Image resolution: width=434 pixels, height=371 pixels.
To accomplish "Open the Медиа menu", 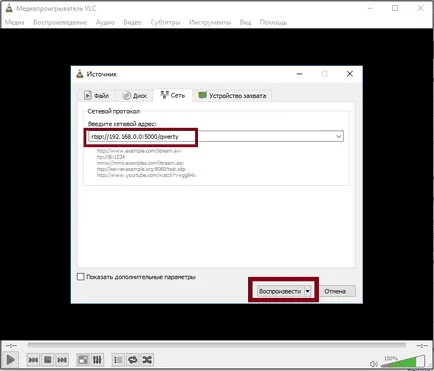I will [14, 22].
